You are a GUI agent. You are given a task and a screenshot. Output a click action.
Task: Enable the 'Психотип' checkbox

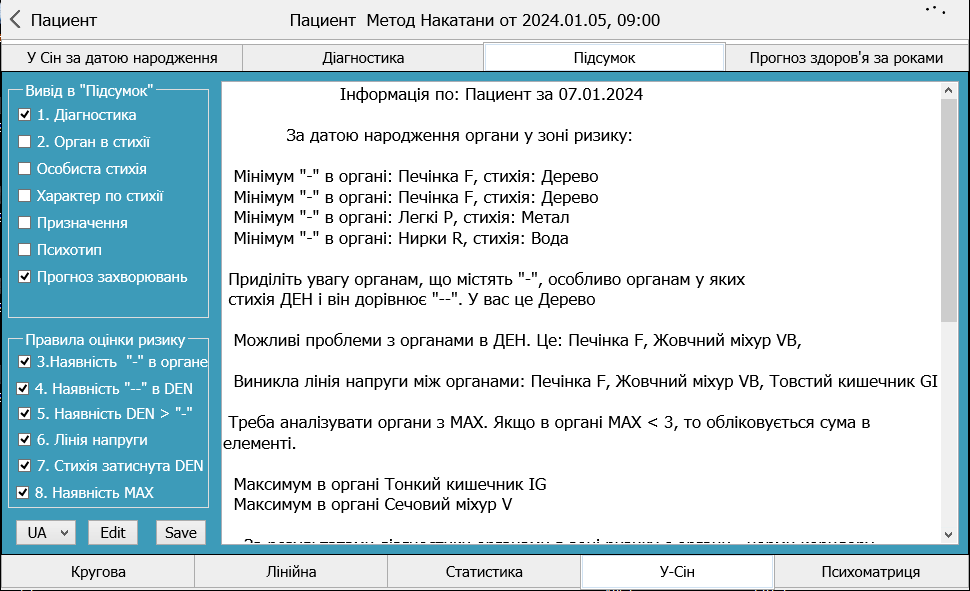coord(25,250)
